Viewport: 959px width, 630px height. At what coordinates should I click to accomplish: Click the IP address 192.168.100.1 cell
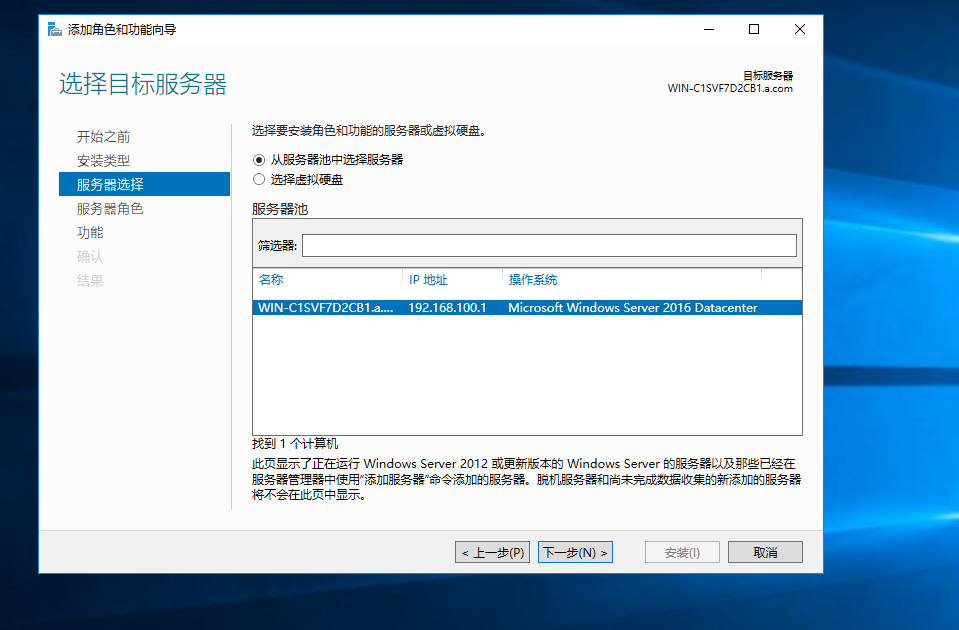pos(447,308)
